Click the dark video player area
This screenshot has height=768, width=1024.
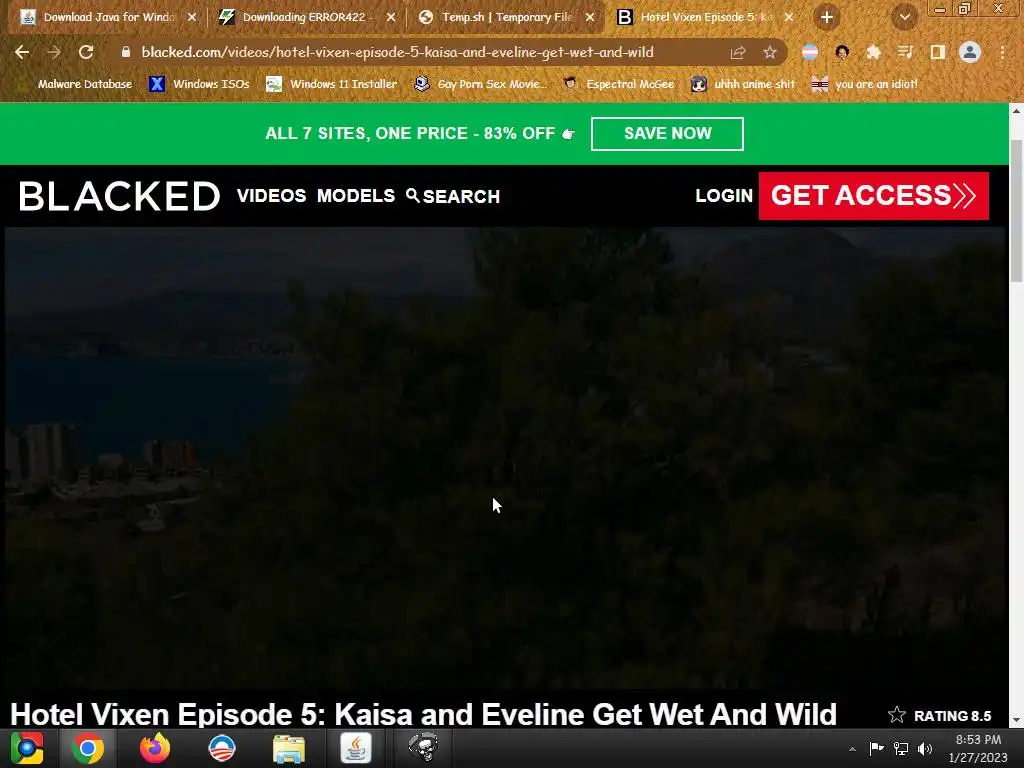505,457
